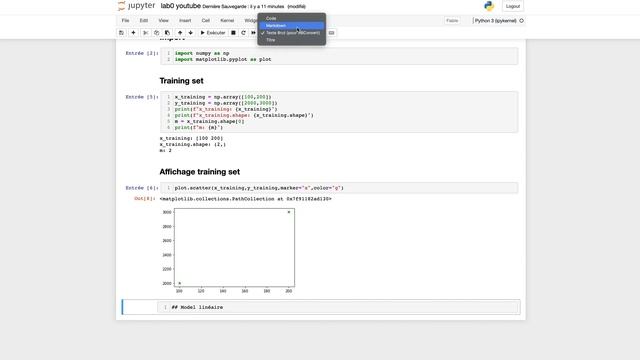The width and height of the screenshot is (640, 360).
Task: Restart and run all with fast-forward icon
Action: (253, 33)
